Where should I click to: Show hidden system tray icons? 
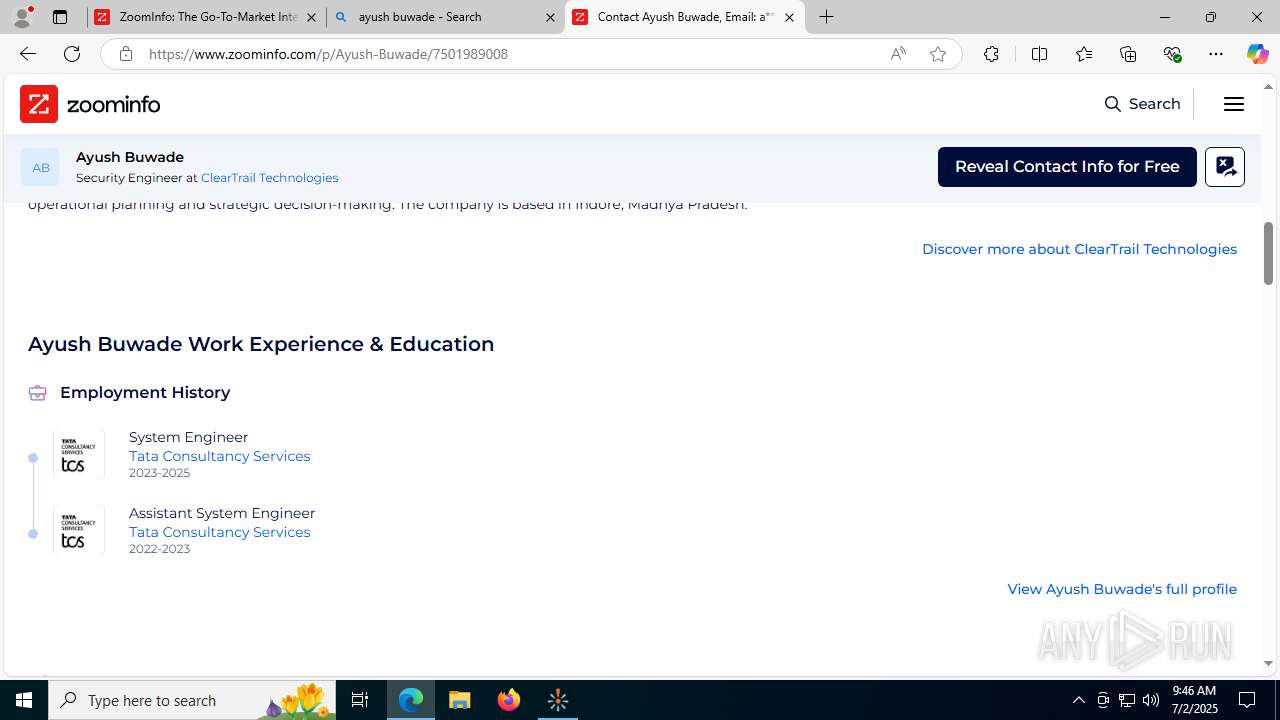[x=1078, y=700]
